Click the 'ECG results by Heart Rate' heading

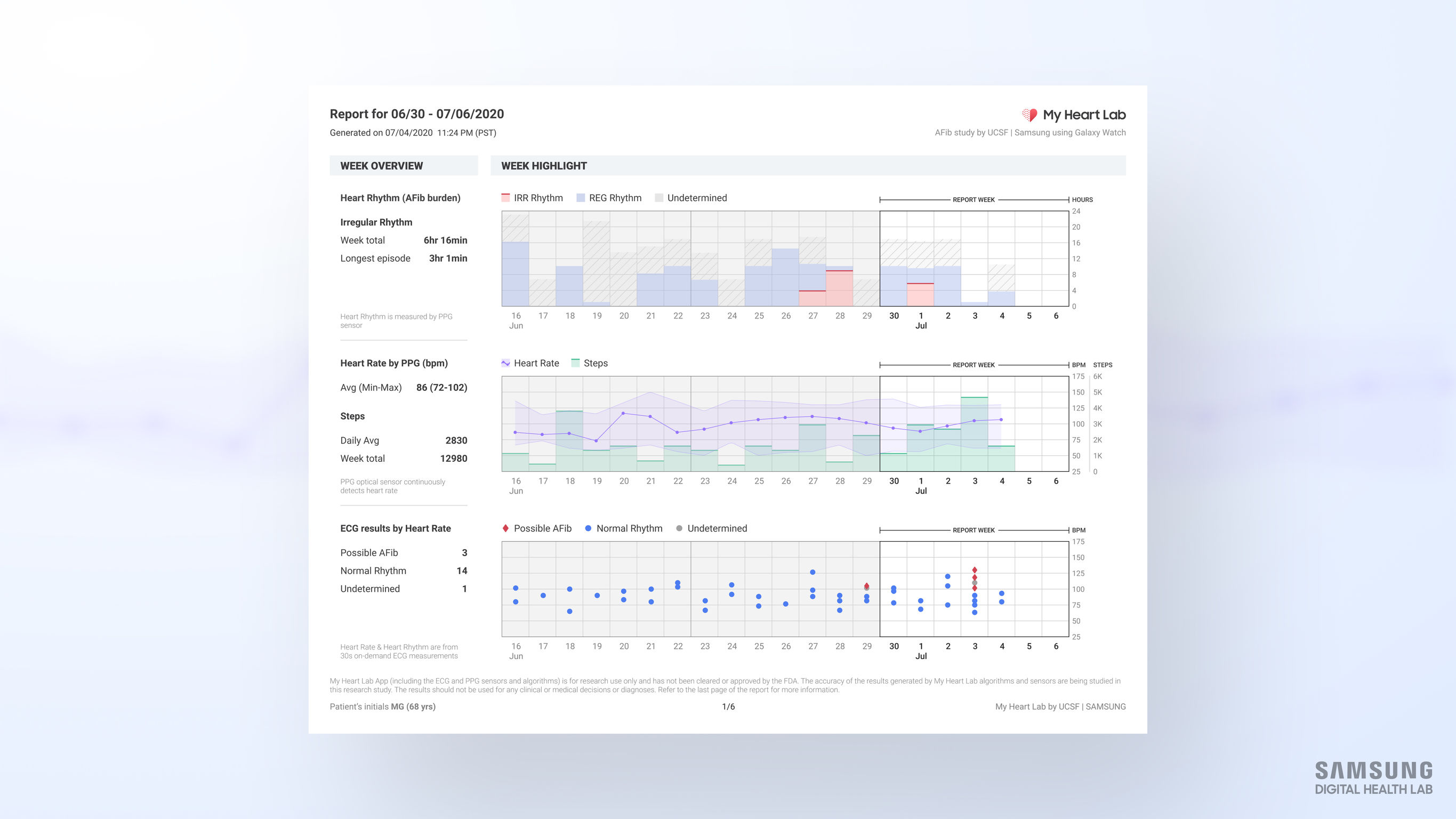pyautogui.click(x=395, y=528)
